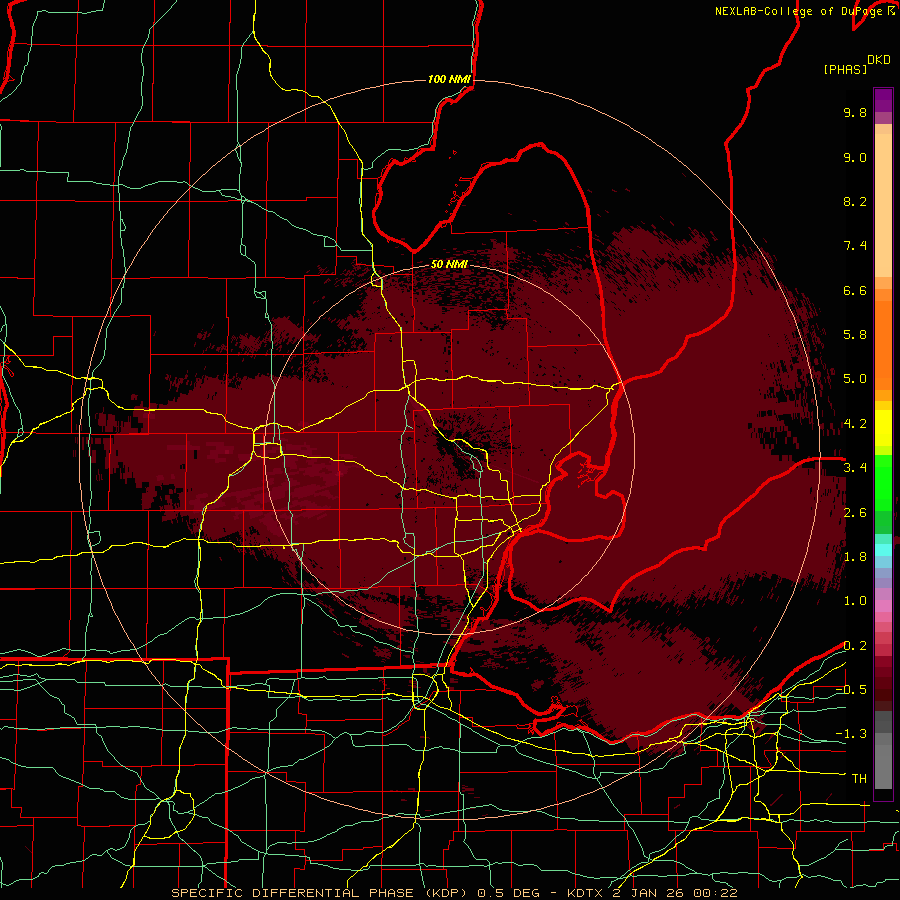Pick the cyan band beside 1.8
This screenshot has height=900, width=900.
tap(883, 550)
